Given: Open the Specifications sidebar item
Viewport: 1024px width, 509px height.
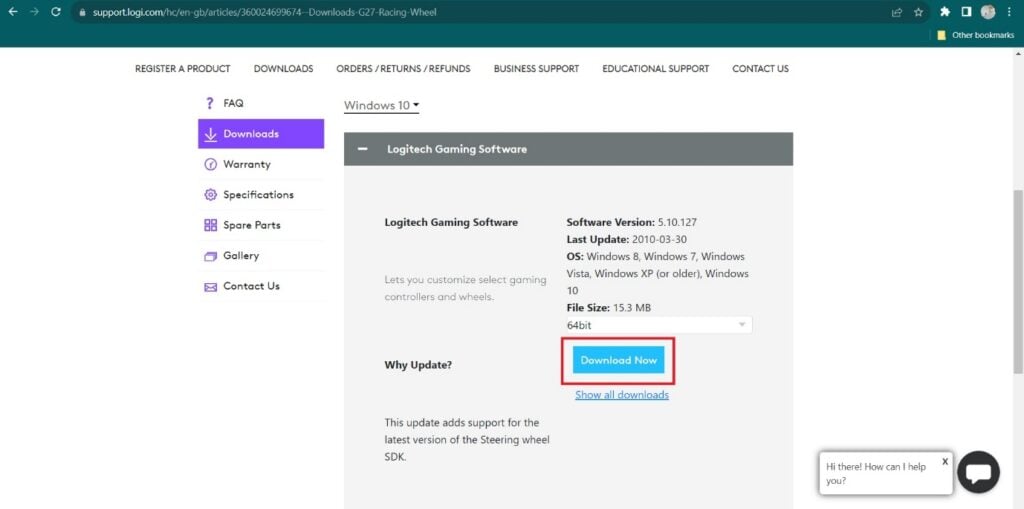Looking at the screenshot, I should 258,195.
